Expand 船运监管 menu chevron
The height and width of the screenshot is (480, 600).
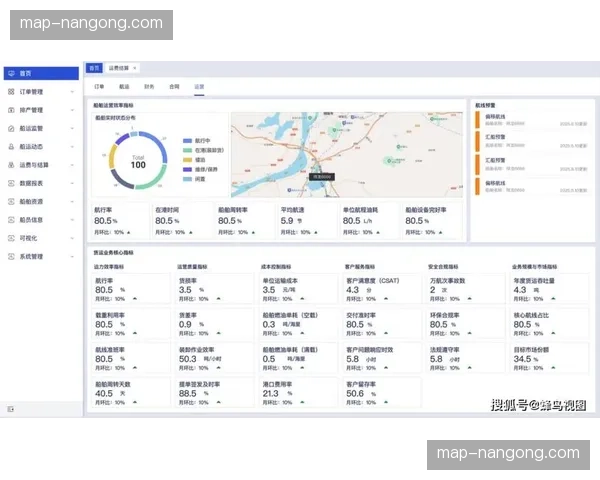[x=72, y=128]
